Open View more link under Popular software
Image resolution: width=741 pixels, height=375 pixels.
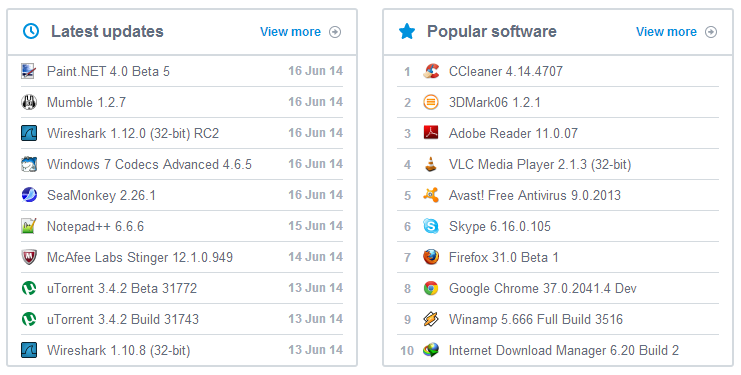coord(666,32)
